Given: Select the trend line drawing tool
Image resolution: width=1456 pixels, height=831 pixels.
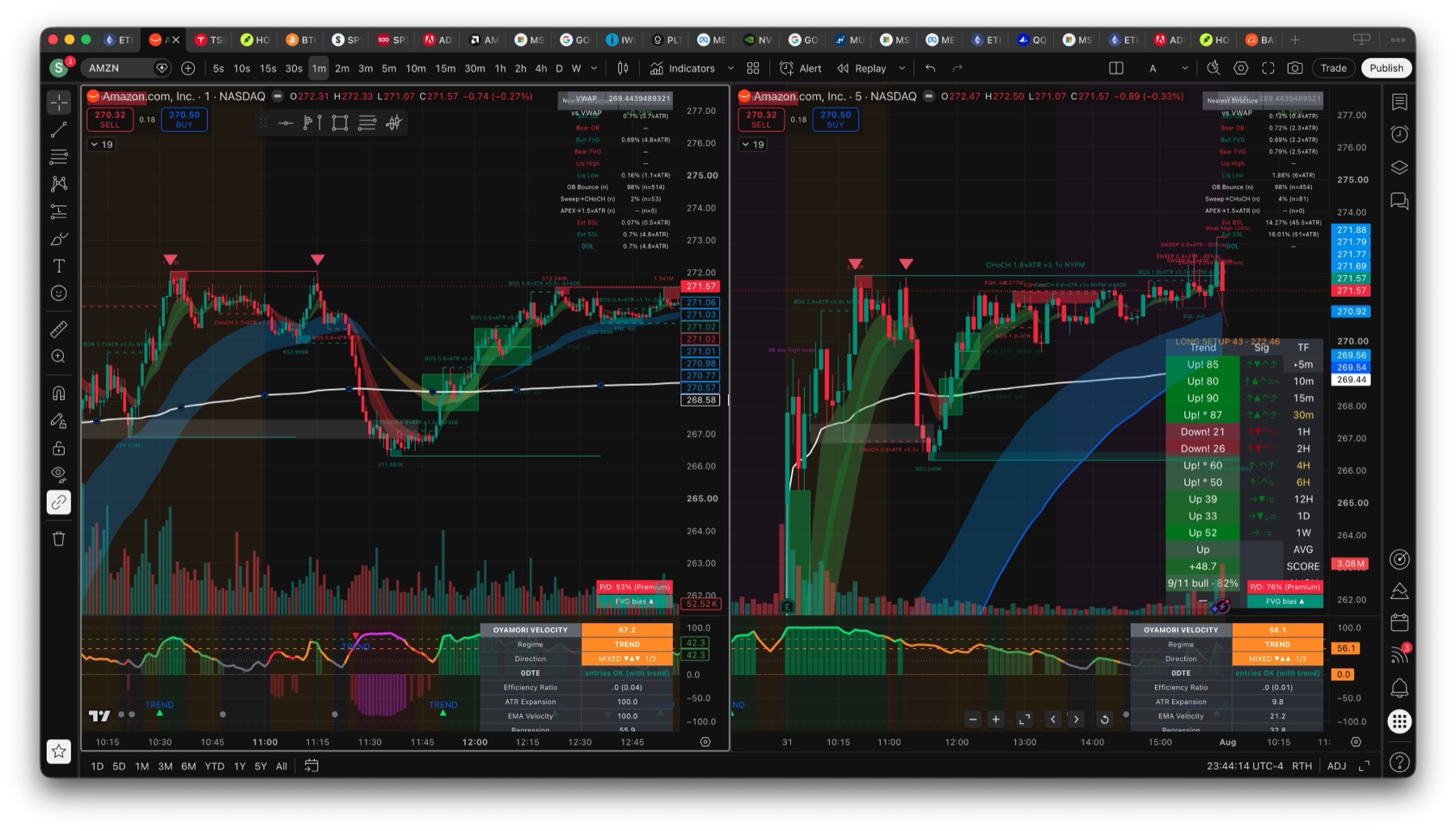Looking at the screenshot, I should pos(59,129).
